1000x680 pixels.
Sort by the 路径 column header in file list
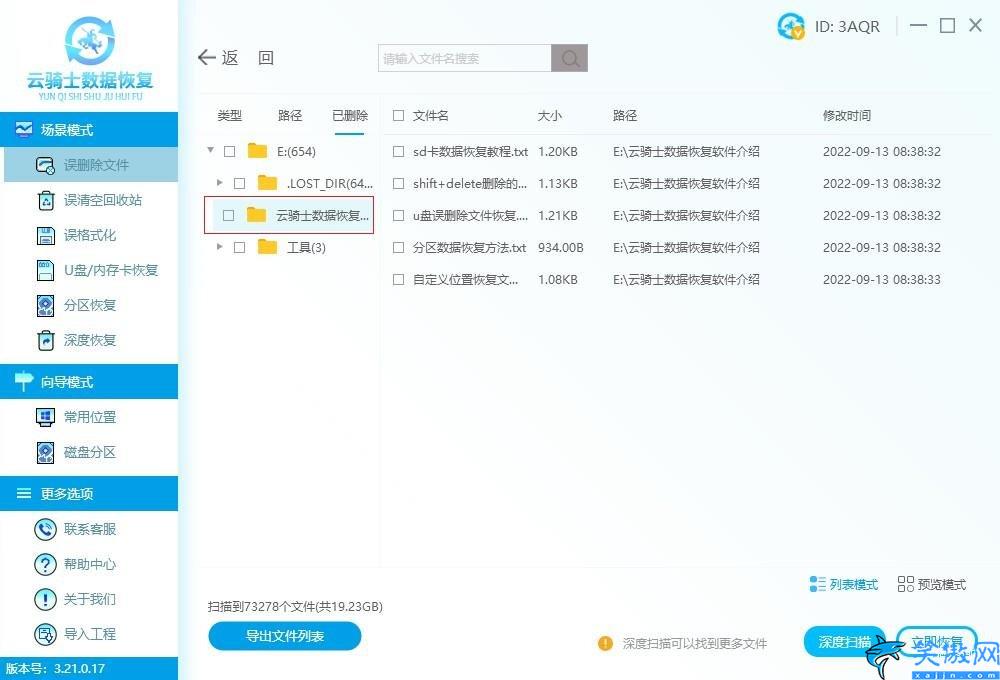pos(625,115)
